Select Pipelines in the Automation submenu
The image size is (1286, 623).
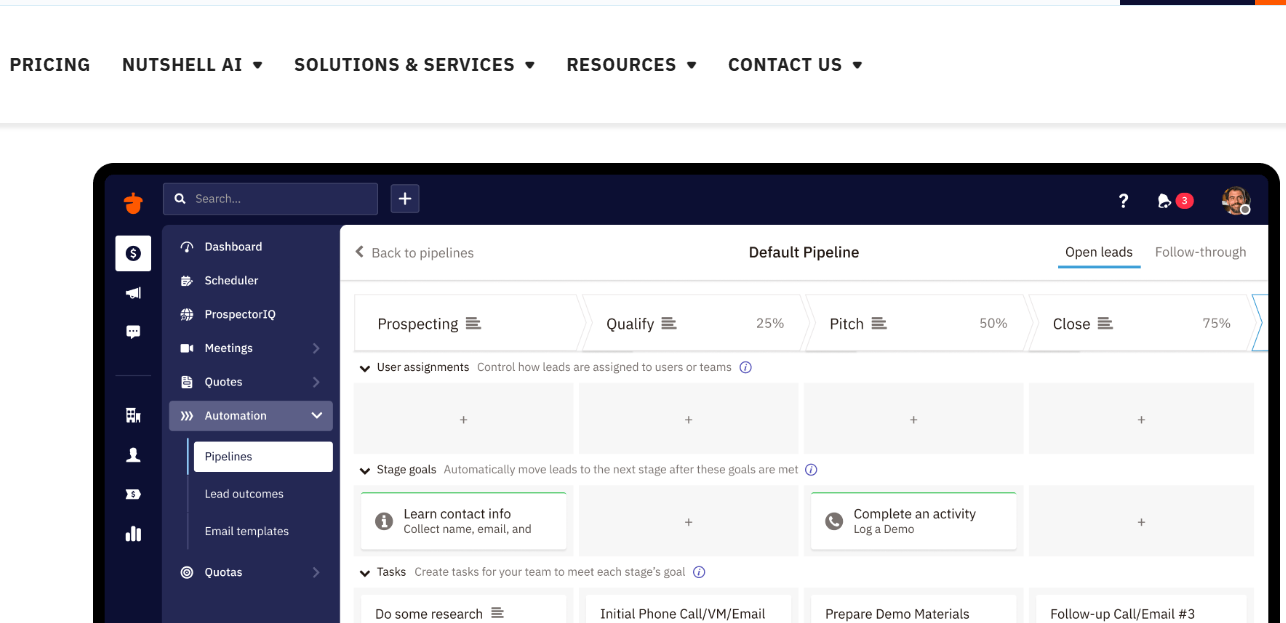click(x=263, y=456)
